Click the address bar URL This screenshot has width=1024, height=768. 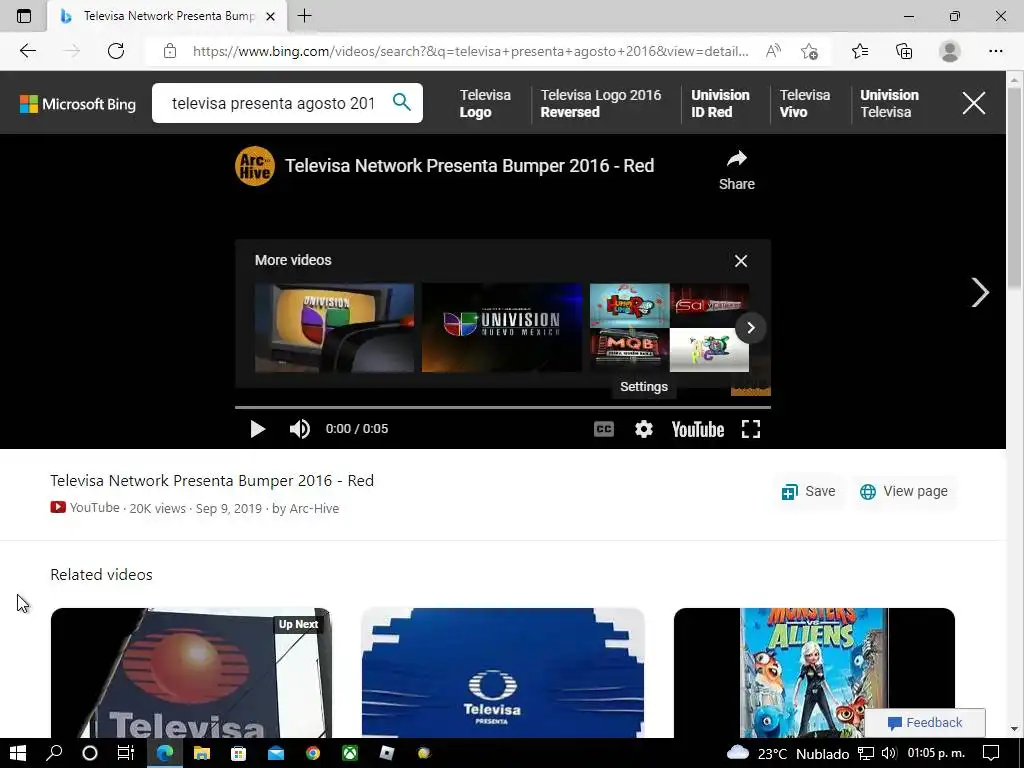(x=470, y=51)
